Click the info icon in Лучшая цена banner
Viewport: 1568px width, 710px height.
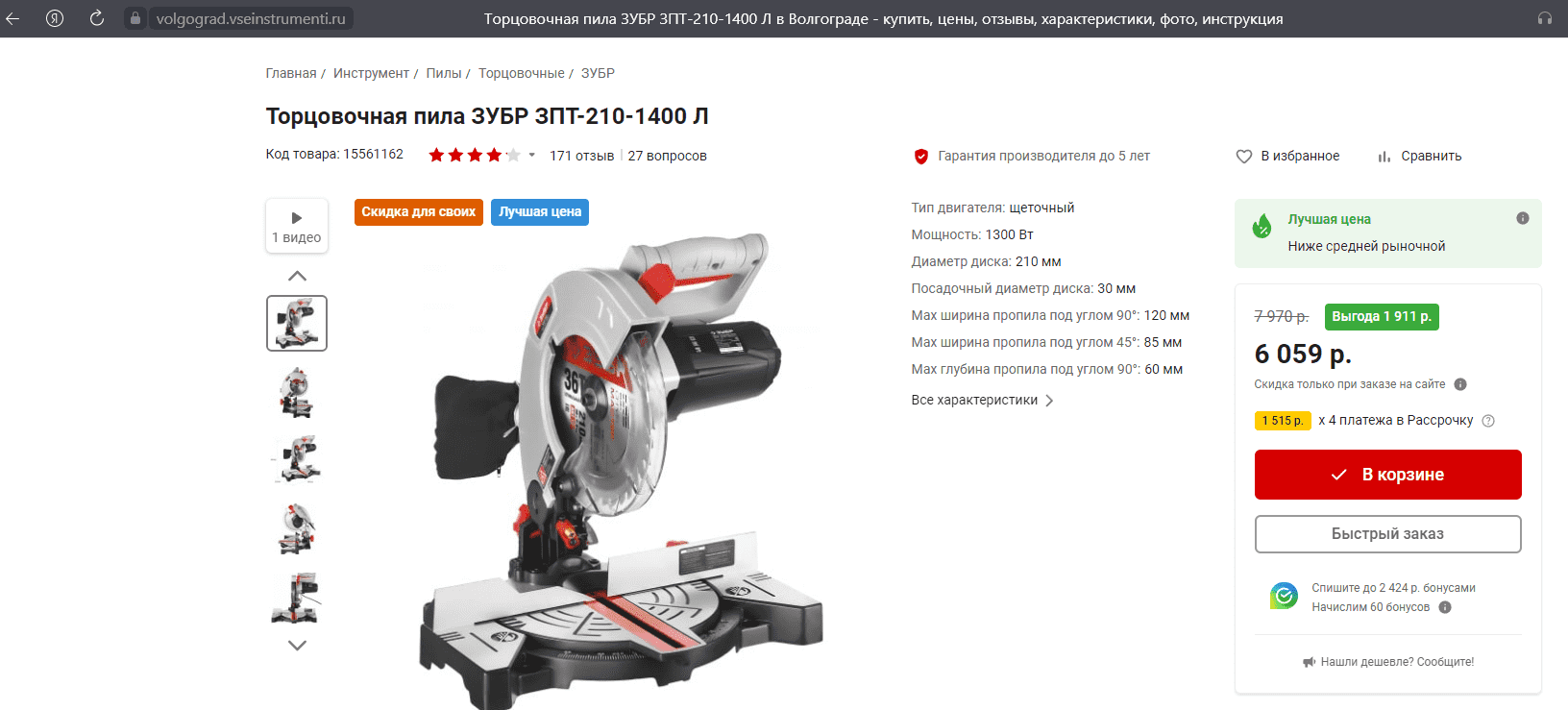click(x=1523, y=218)
